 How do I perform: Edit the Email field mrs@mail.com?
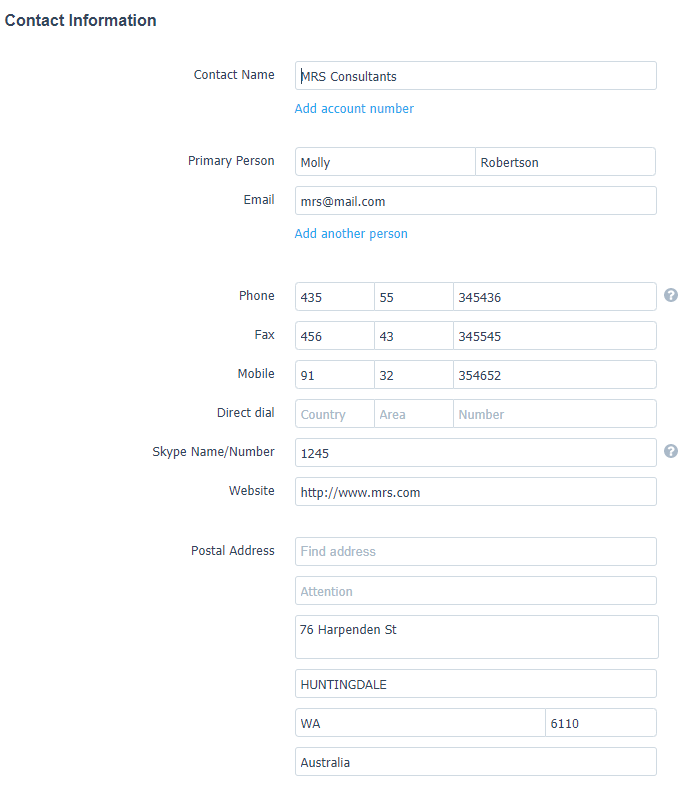point(475,201)
